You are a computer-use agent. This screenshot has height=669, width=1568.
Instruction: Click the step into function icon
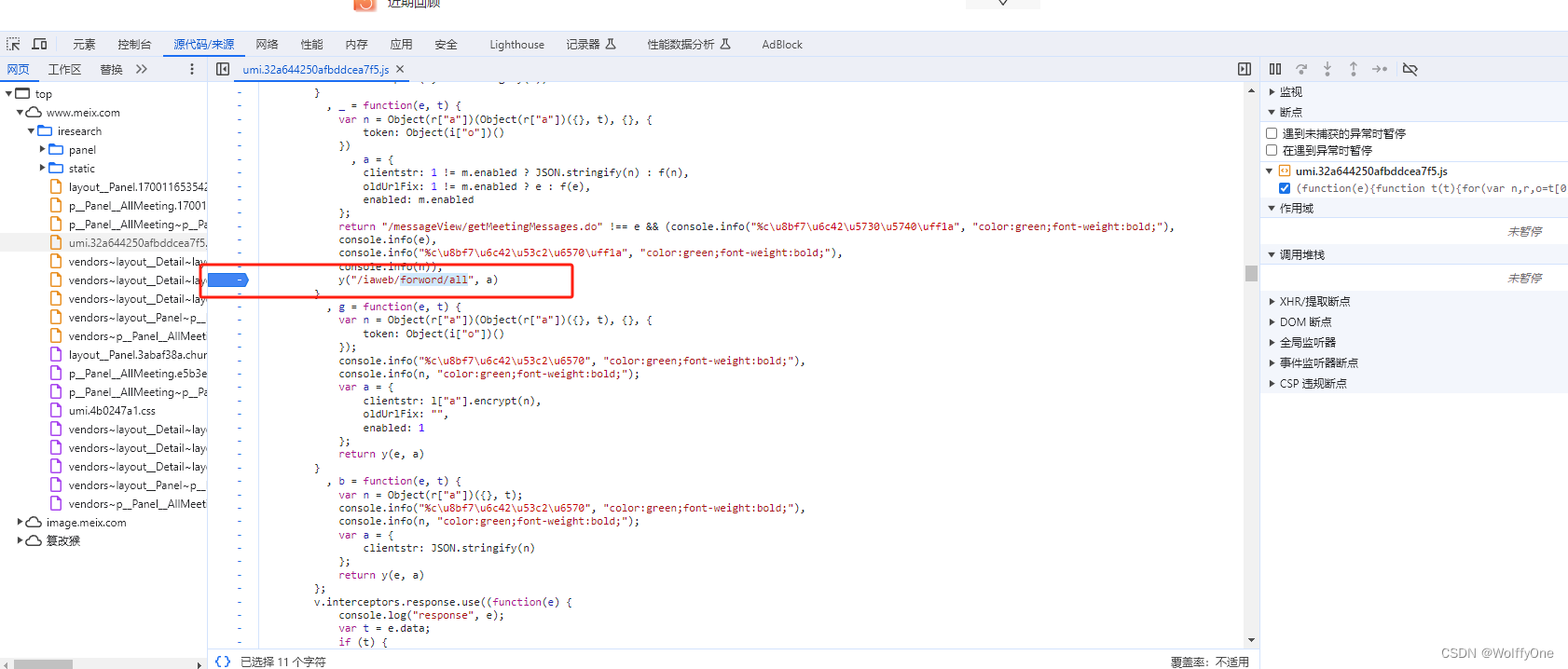coord(1327,69)
